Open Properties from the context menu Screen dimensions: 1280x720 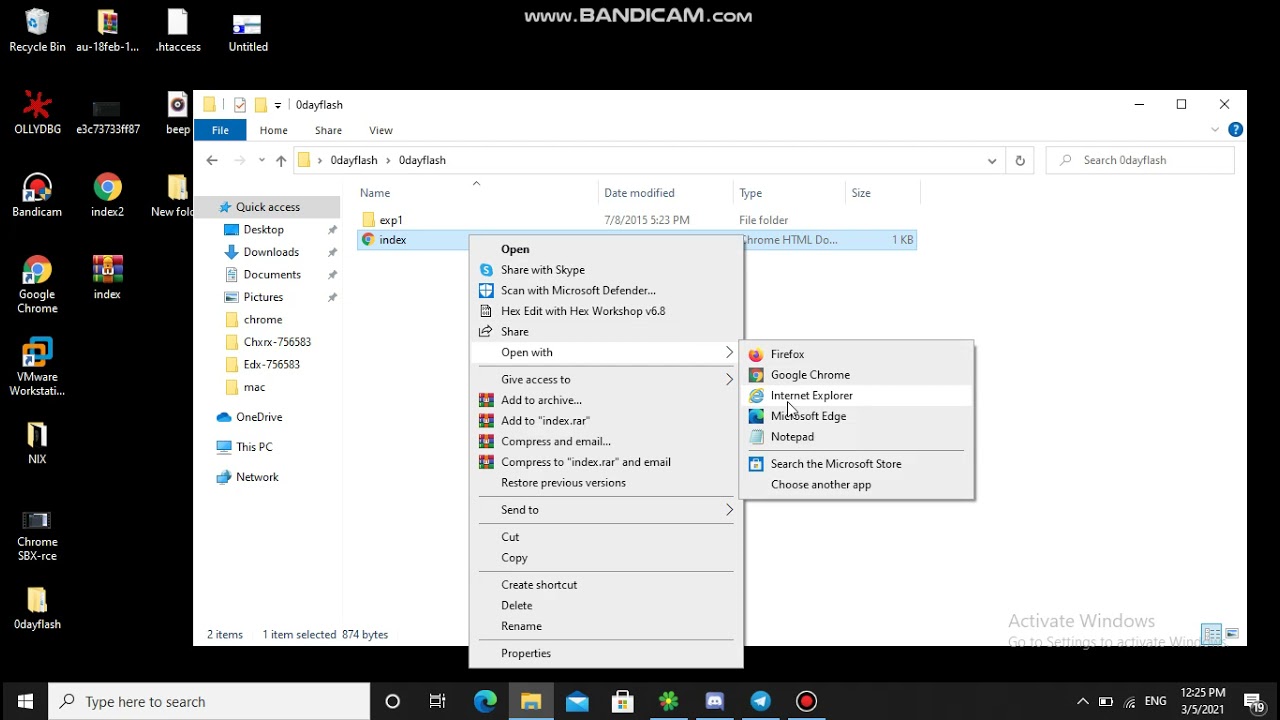click(x=606, y=653)
